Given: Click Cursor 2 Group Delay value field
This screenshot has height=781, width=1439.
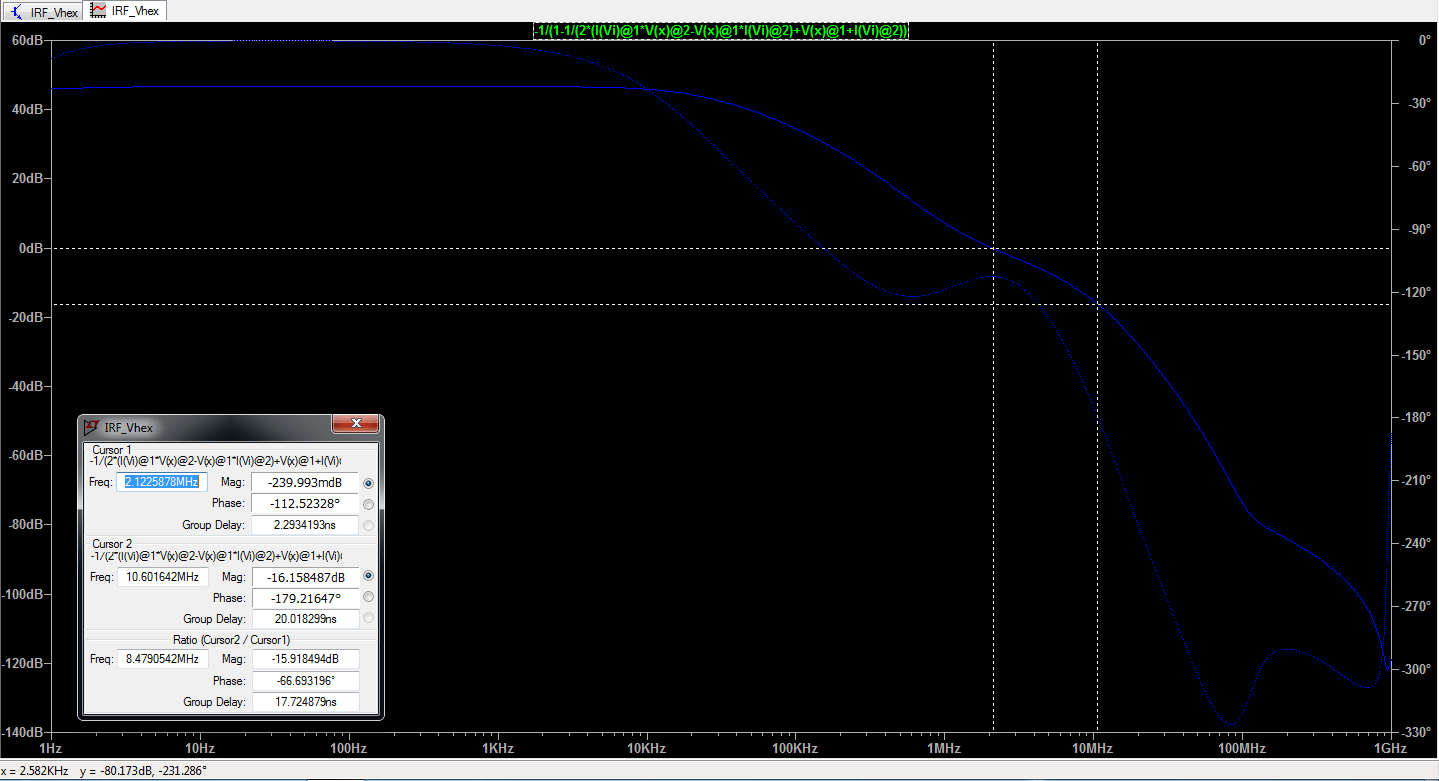Looking at the screenshot, I should pyautogui.click(x=304, y=619).
